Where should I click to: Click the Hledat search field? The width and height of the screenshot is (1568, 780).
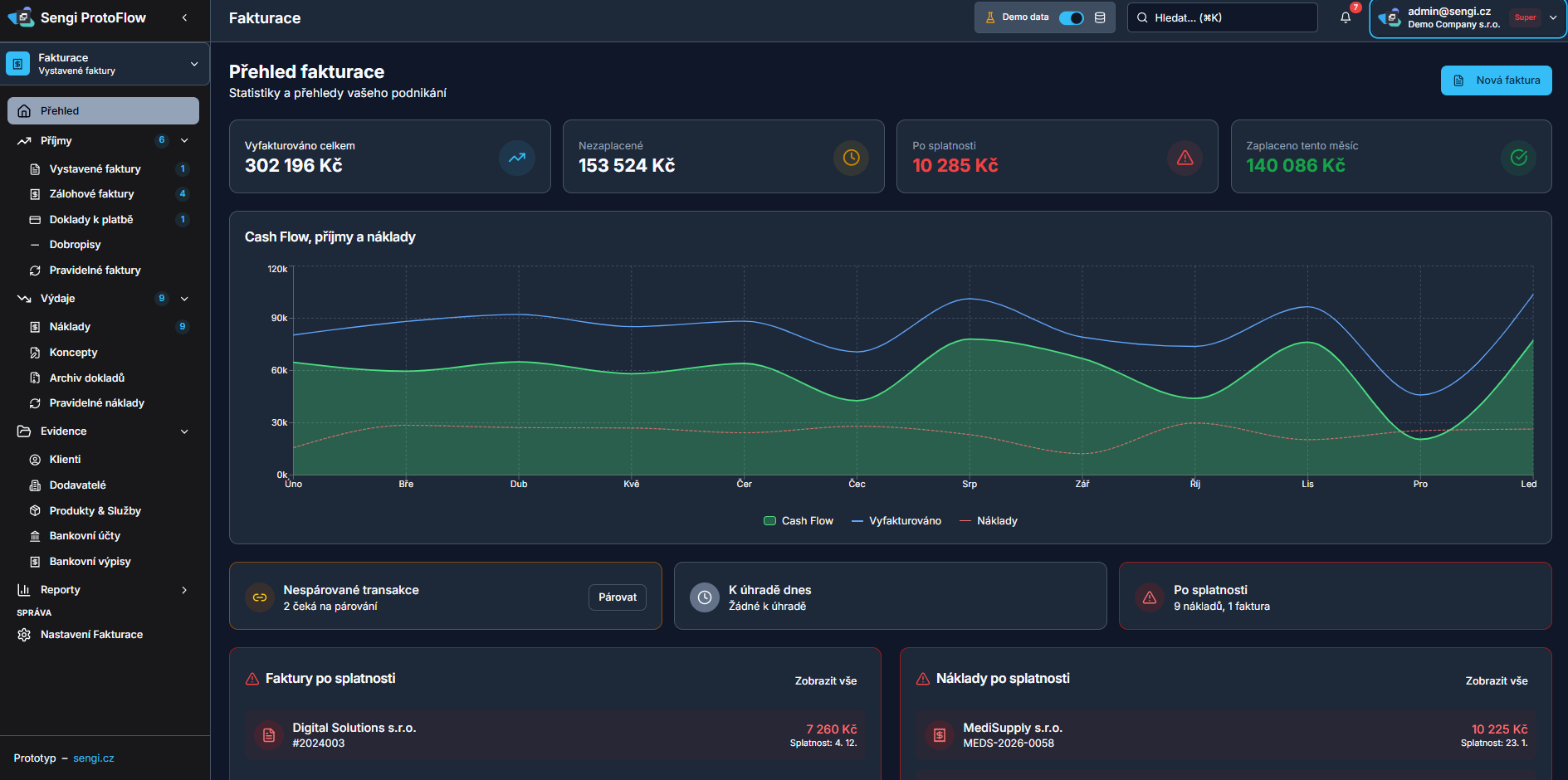1222,17
